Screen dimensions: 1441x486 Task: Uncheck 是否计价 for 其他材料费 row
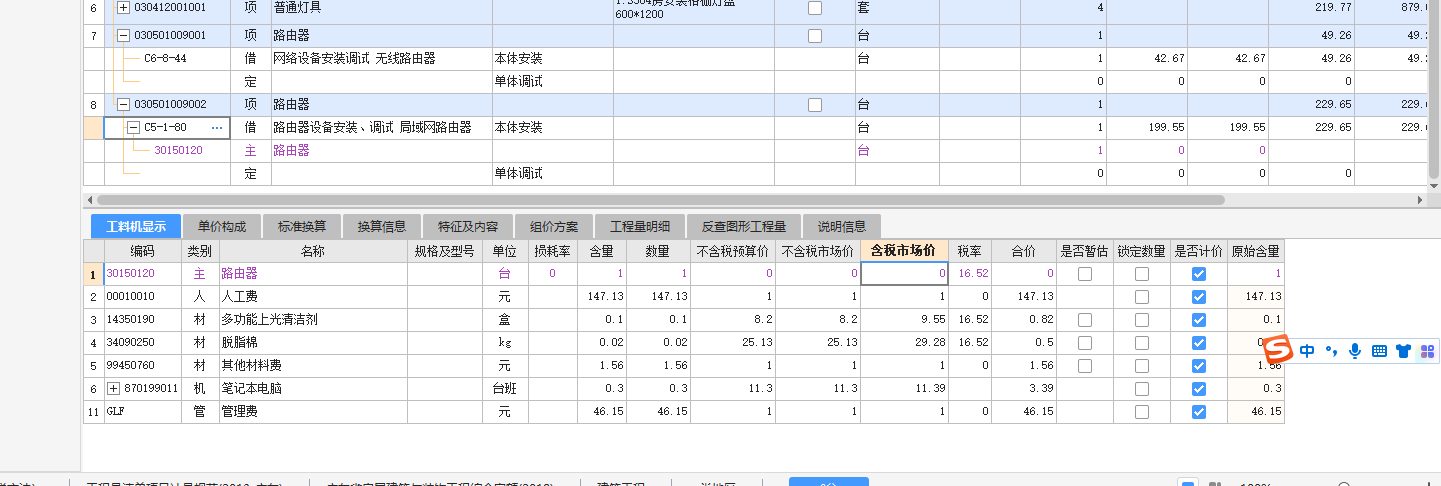coord(1199,366)
